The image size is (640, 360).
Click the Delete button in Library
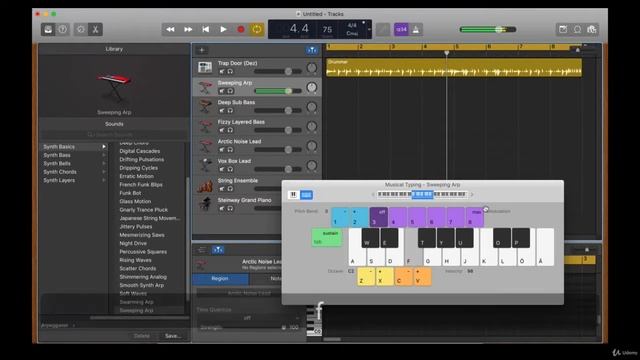point(142,336)
